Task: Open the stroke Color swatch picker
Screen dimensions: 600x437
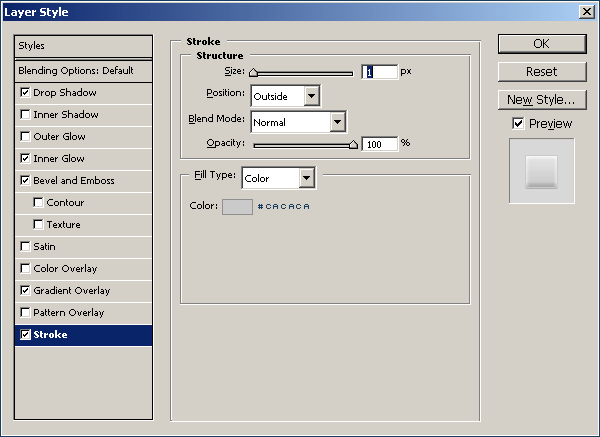Action: coord(237,207)
